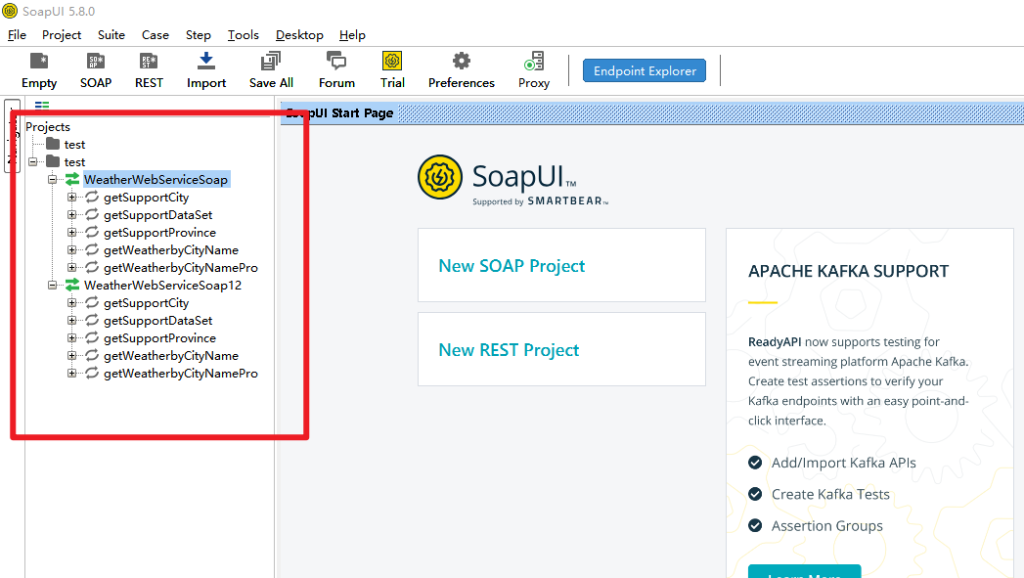The image size is (1024, 578).
Task: Click the Proxy toolbar icon
Action: point(534,62)
